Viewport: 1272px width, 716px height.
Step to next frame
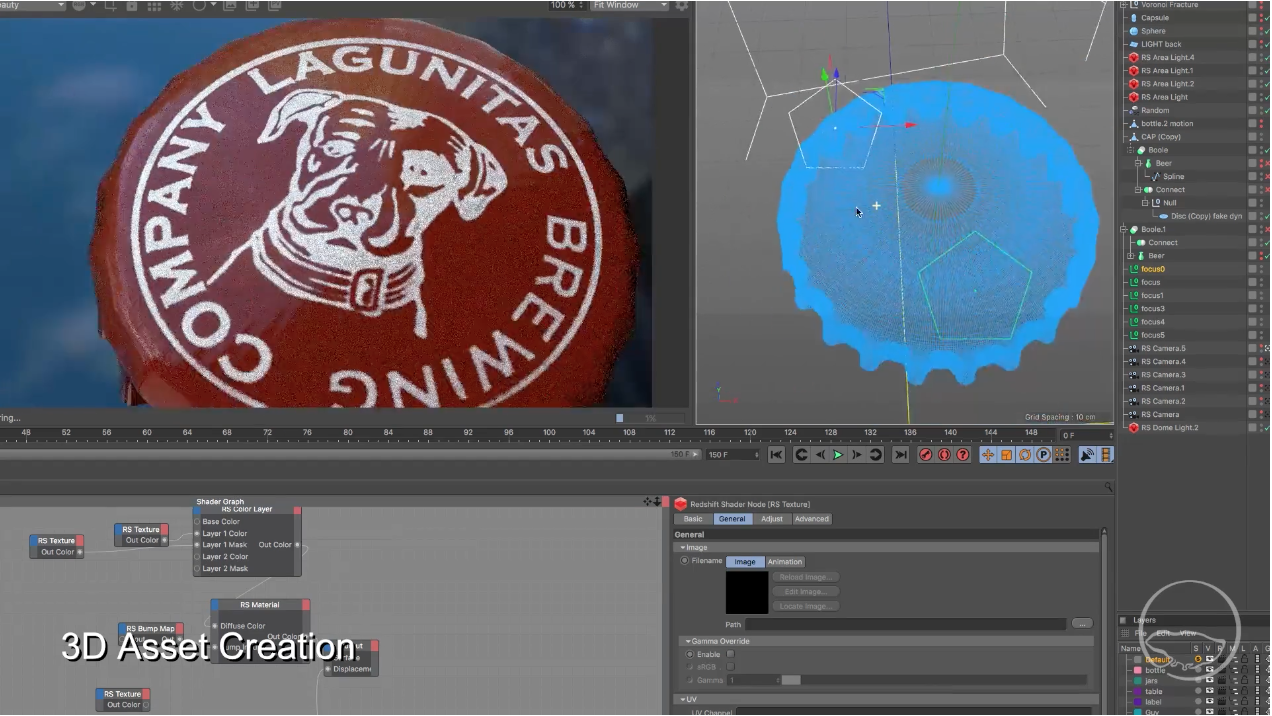click(x=857, y=455)
